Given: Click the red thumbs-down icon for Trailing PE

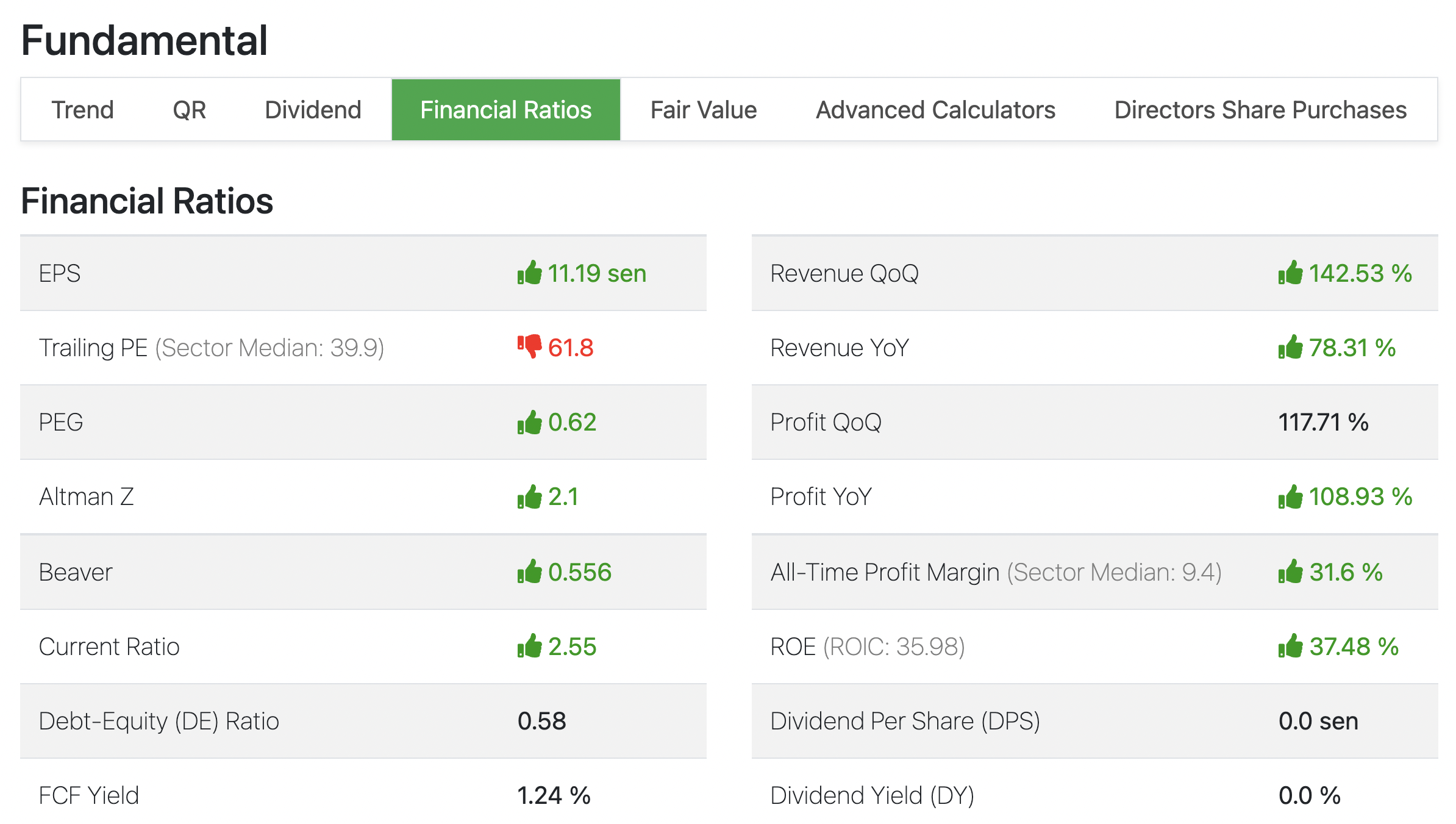Looking at the screenshot, I should tap(529, 346).
